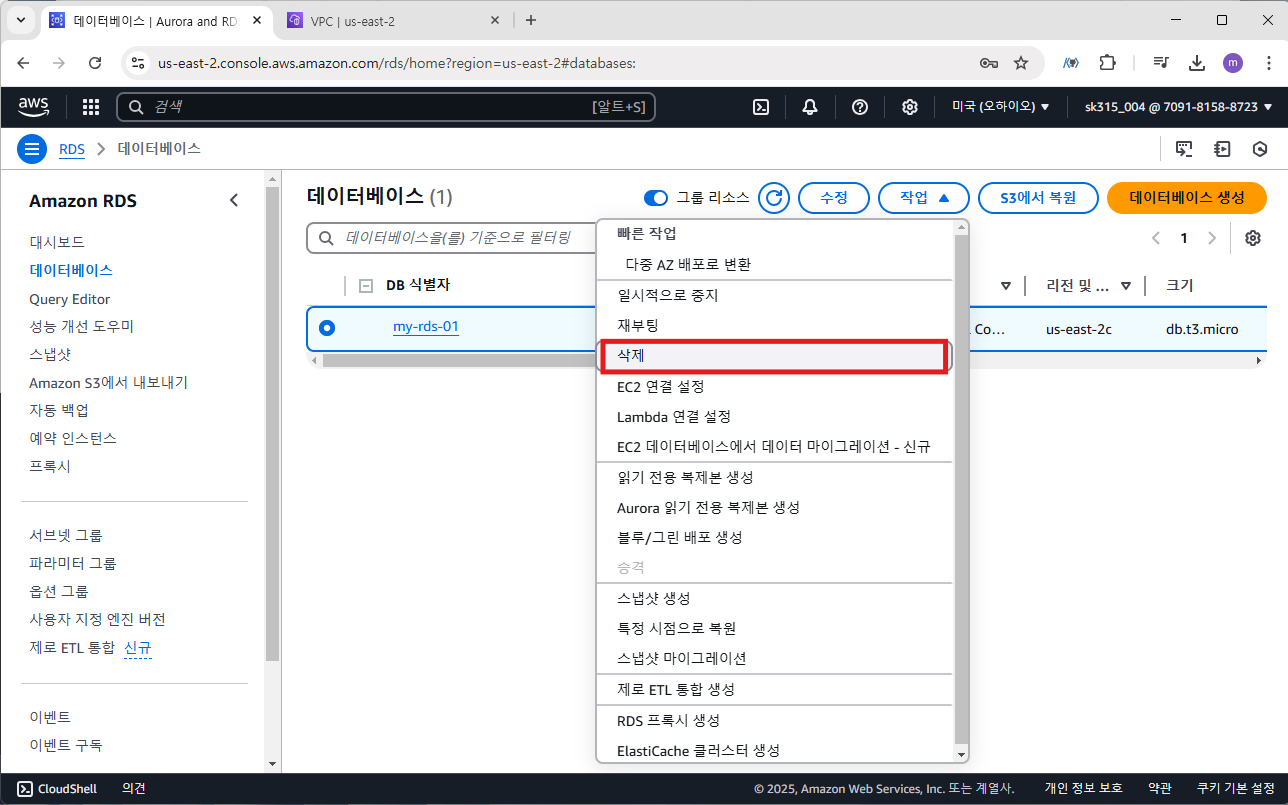Focus the AWS console 검색 box

[386, 107]
